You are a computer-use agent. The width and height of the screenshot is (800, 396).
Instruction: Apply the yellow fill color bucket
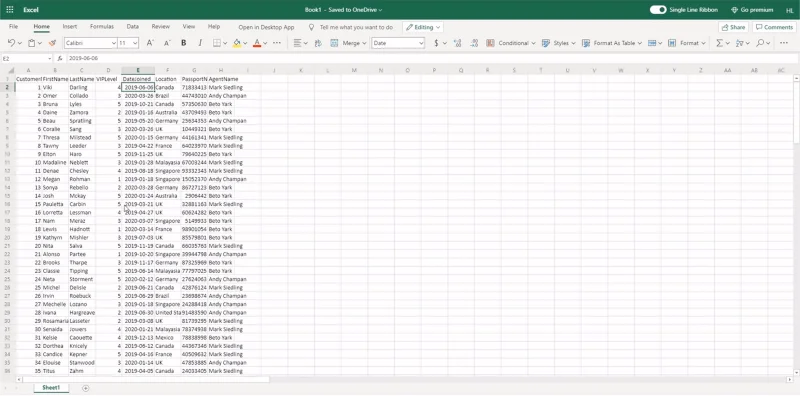(237, 43)
